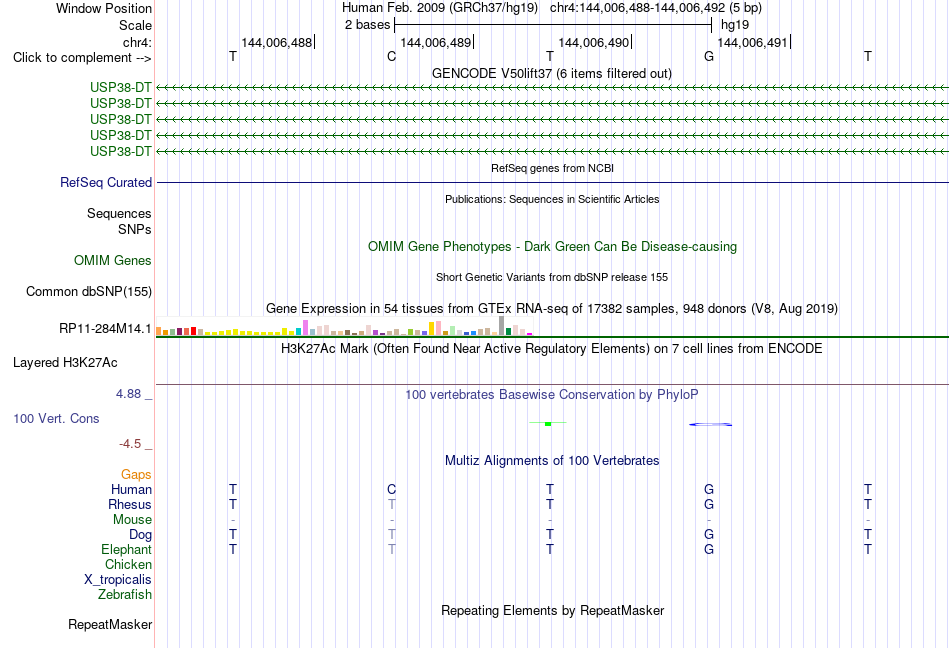Click the hg19 label beside the scale bar
Screen dimensions: 950x648
coord(735,25)
